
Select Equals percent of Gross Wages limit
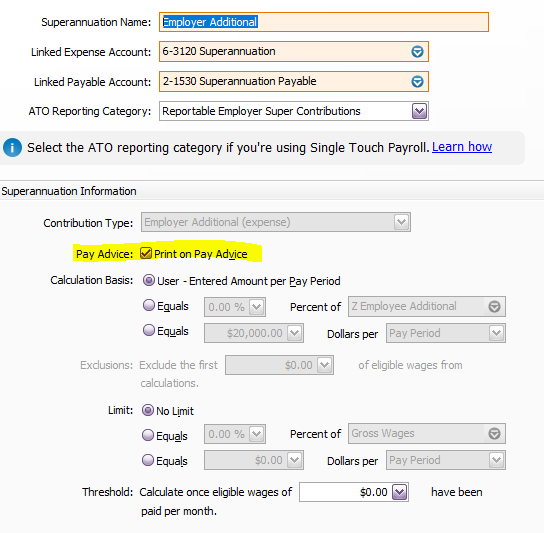[x=148, y=435]
